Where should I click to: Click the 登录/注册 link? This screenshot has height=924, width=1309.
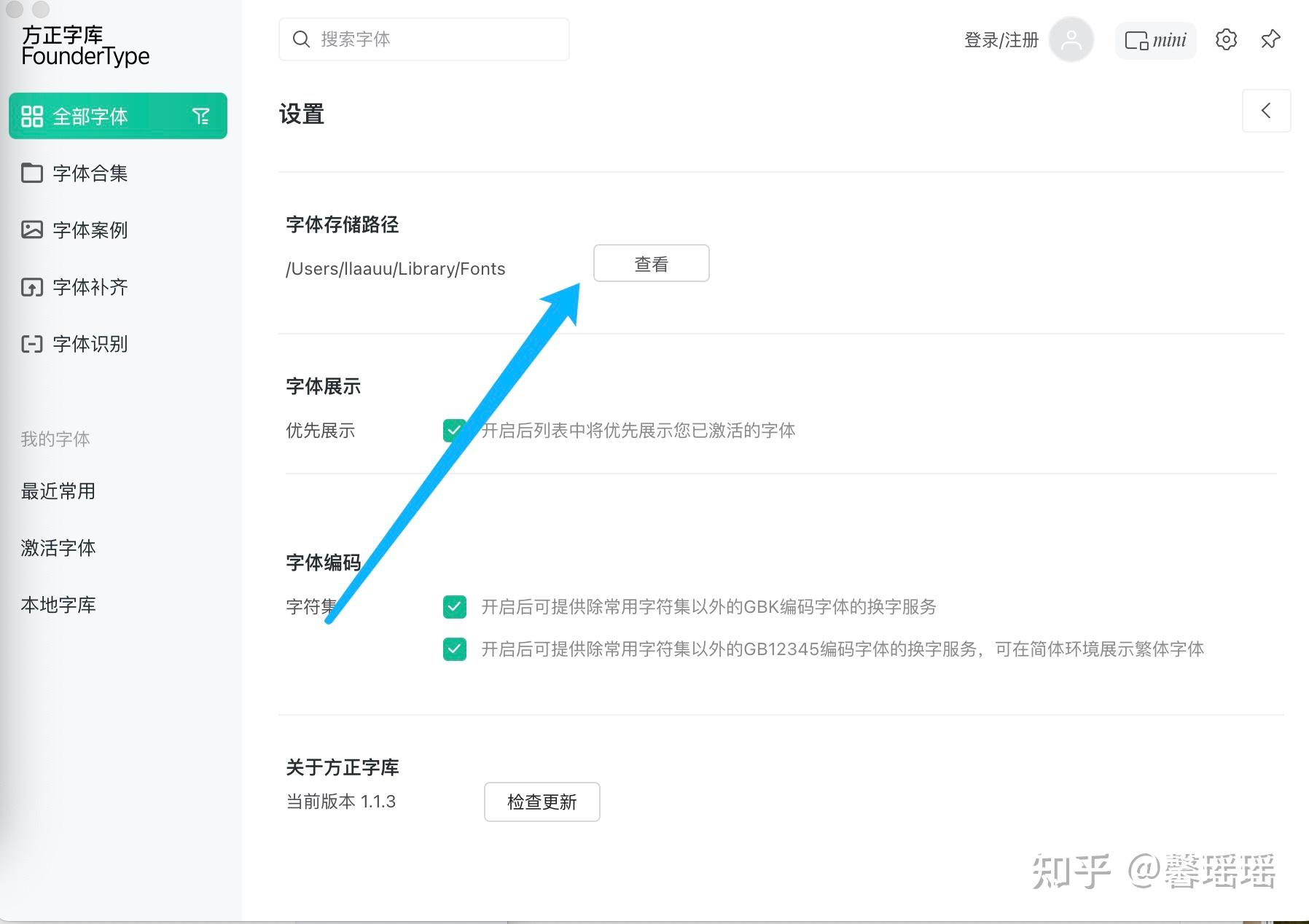tap(1001, 40)
